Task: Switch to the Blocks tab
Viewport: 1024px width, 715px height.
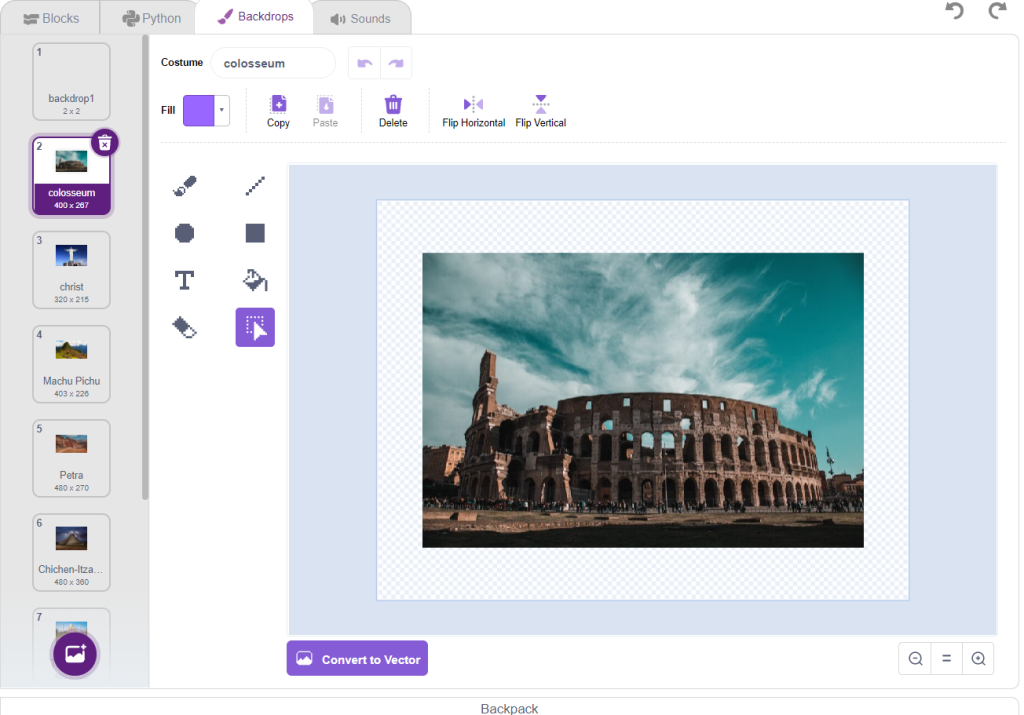Action: coord(51,18)
